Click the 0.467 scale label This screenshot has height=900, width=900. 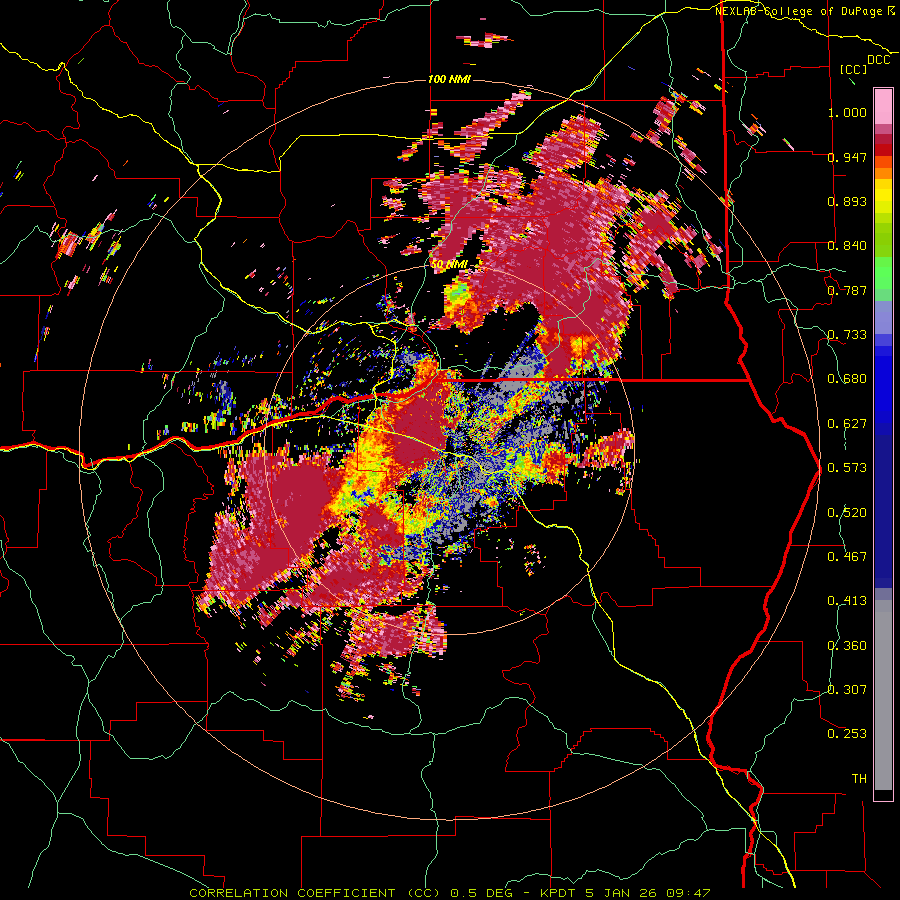pyautogui.click(x=847, y=557)
